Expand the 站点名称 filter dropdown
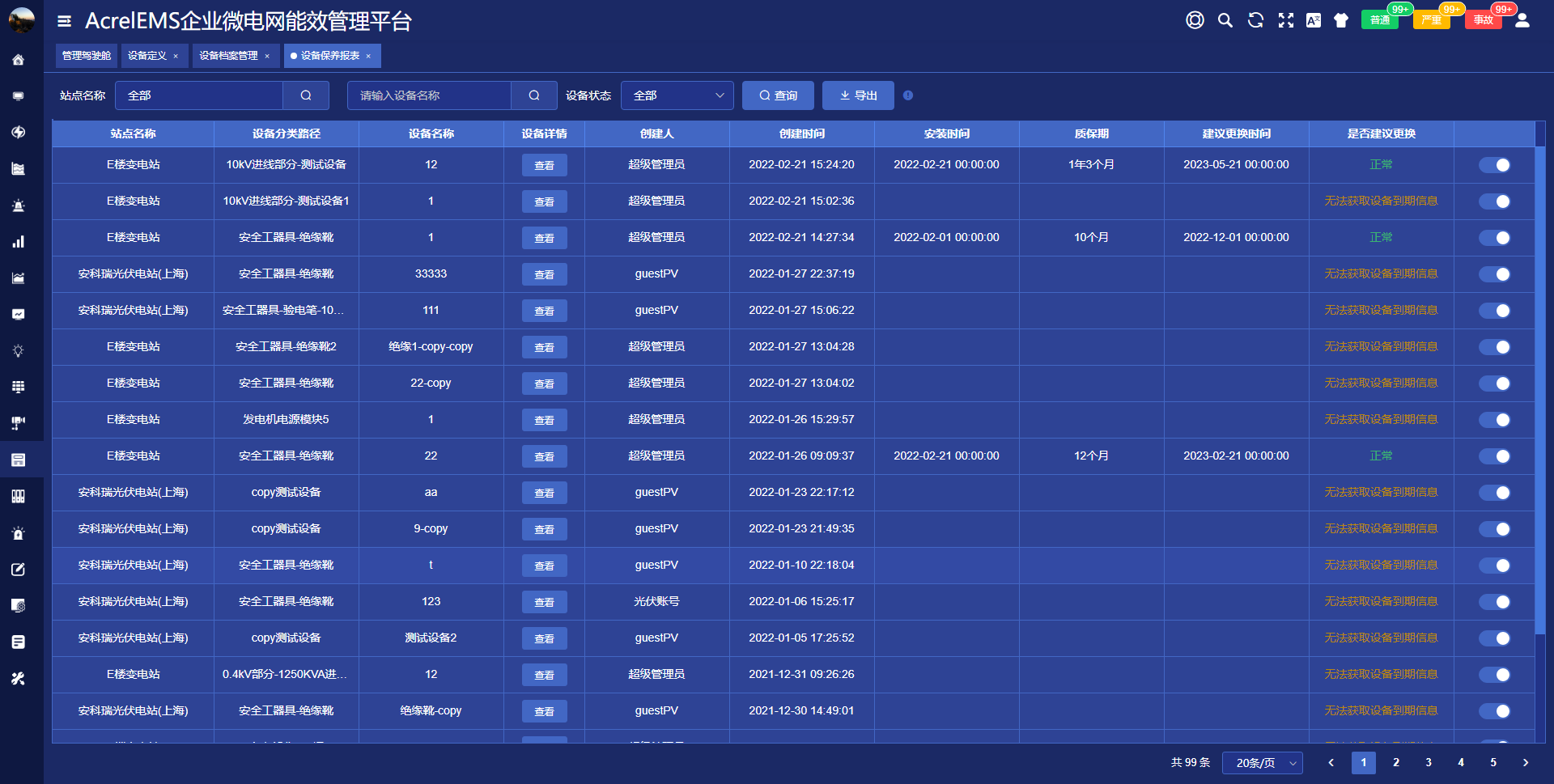Viewport: 1554px width, 784px height. click(x=199, y=95)
